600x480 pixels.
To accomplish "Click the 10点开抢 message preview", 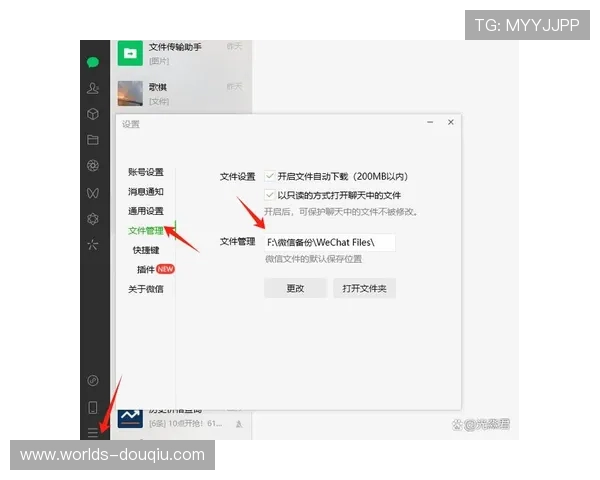I will point(186,424).
